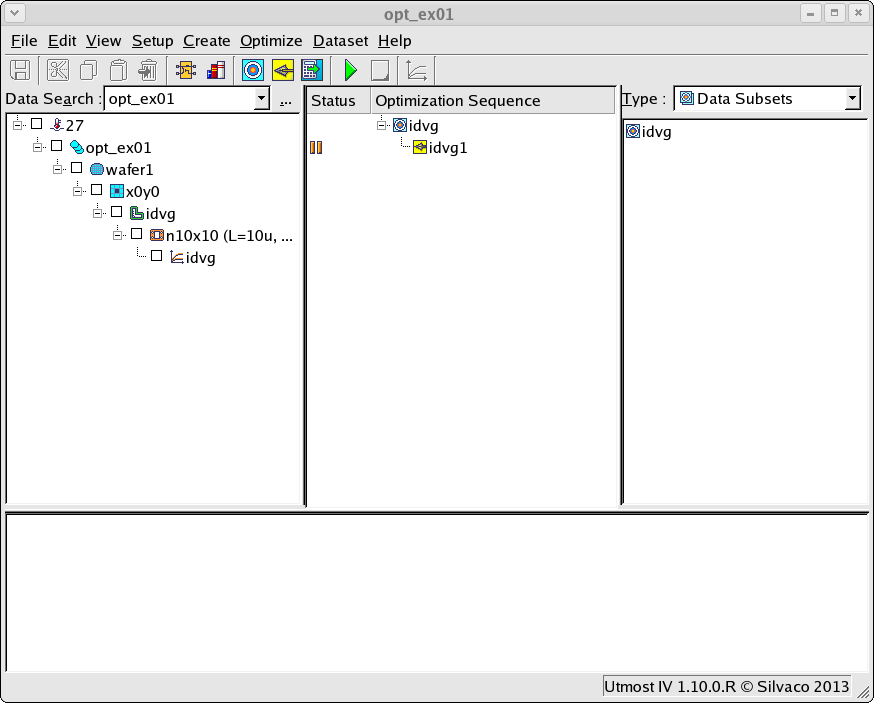This screenshot has width=874, height=703.
Task: Click inside the Data Search field
Action: click(179, 99)
